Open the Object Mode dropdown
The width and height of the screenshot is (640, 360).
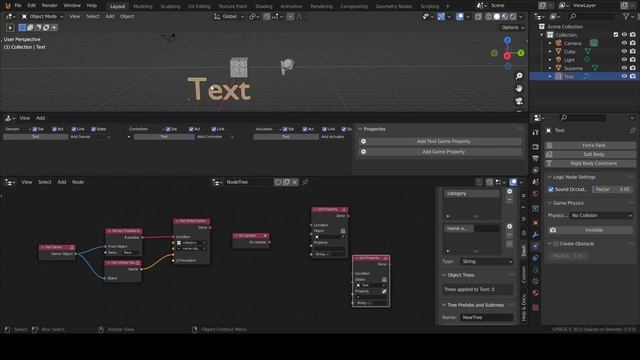(x=42, y=17)
